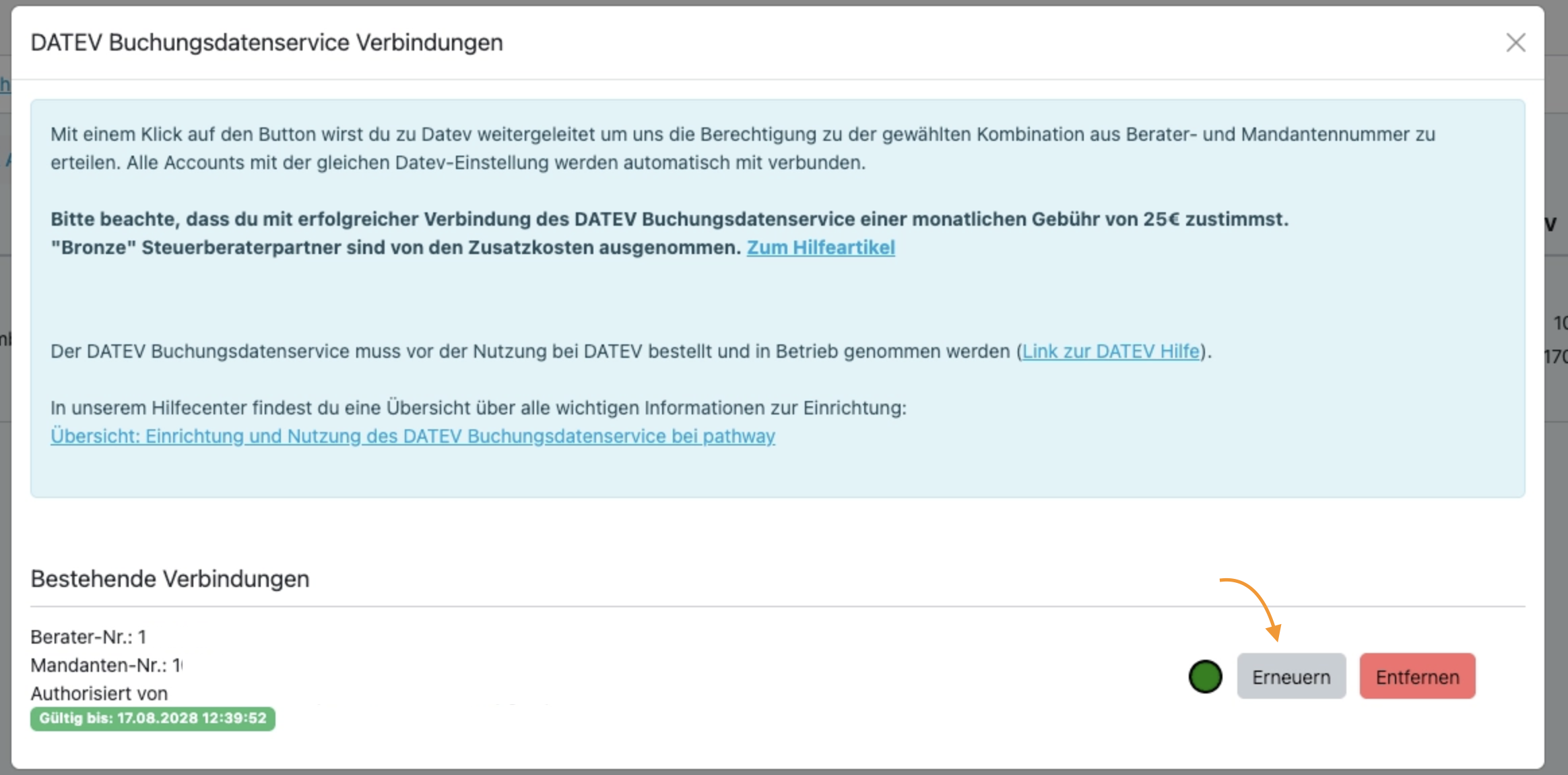Click the "Der DATEV Buchungsdatenservice muss" sentence
The image size is (1568, 775).
point(631,351)
